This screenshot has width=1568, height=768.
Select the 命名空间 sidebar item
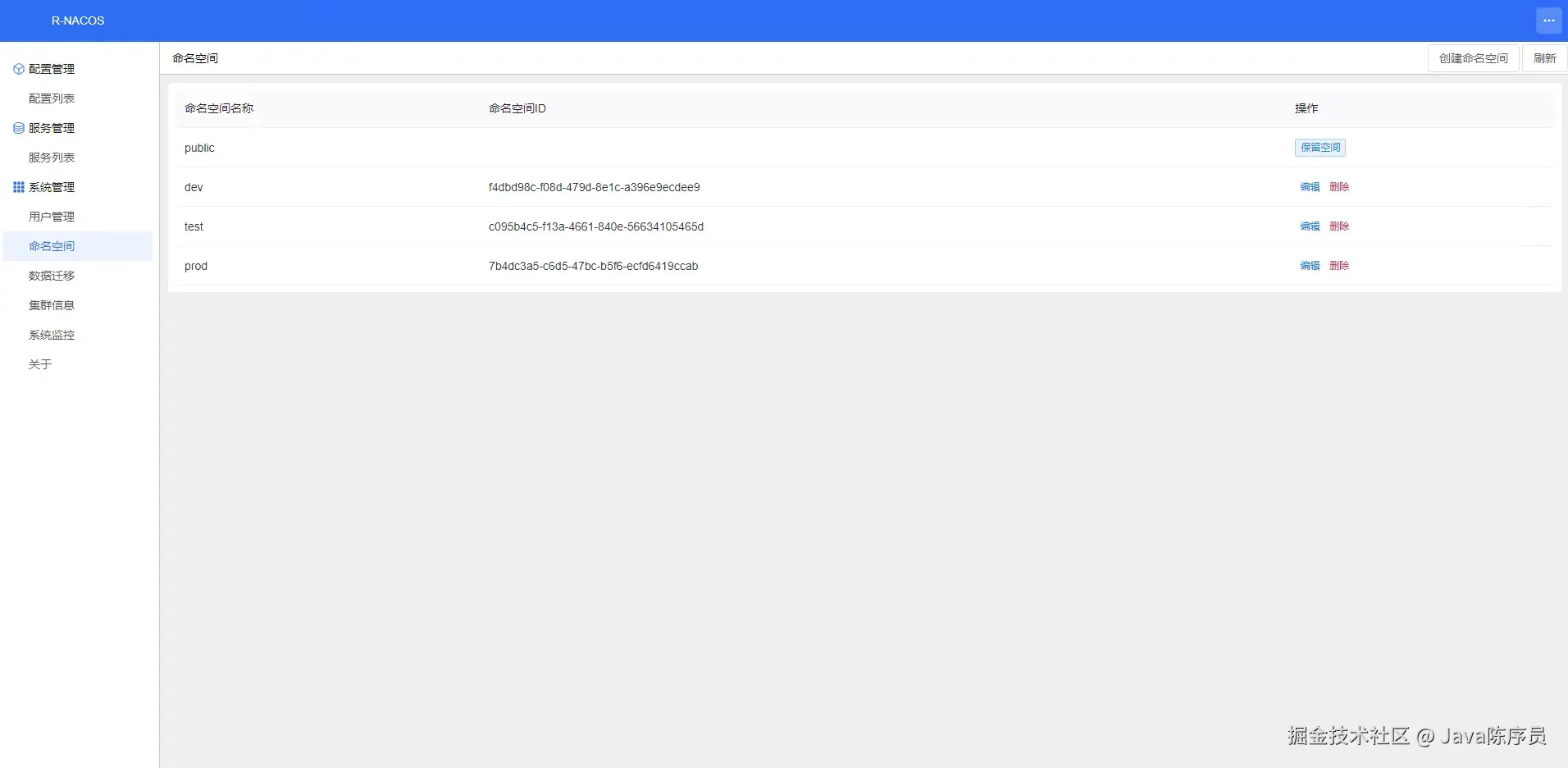78,246
